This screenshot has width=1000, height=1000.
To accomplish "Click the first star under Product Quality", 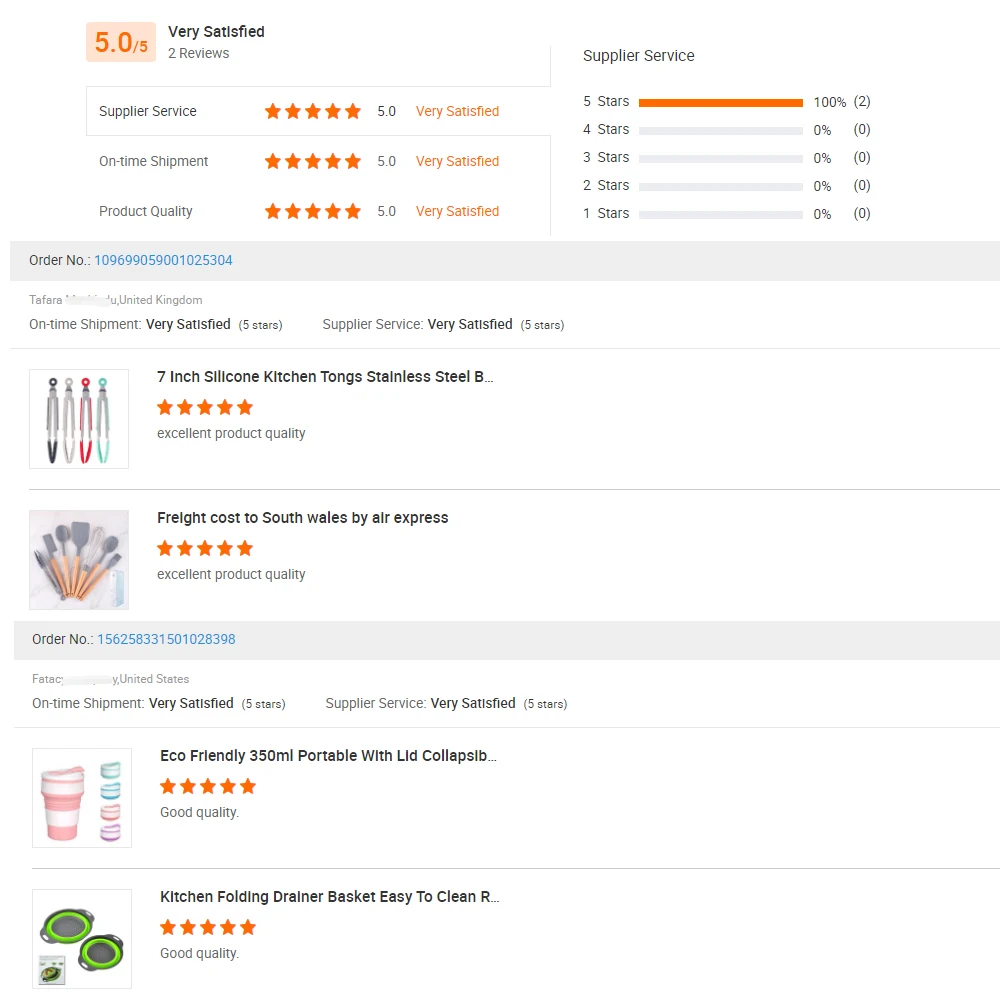I will (x=272, y=211).
